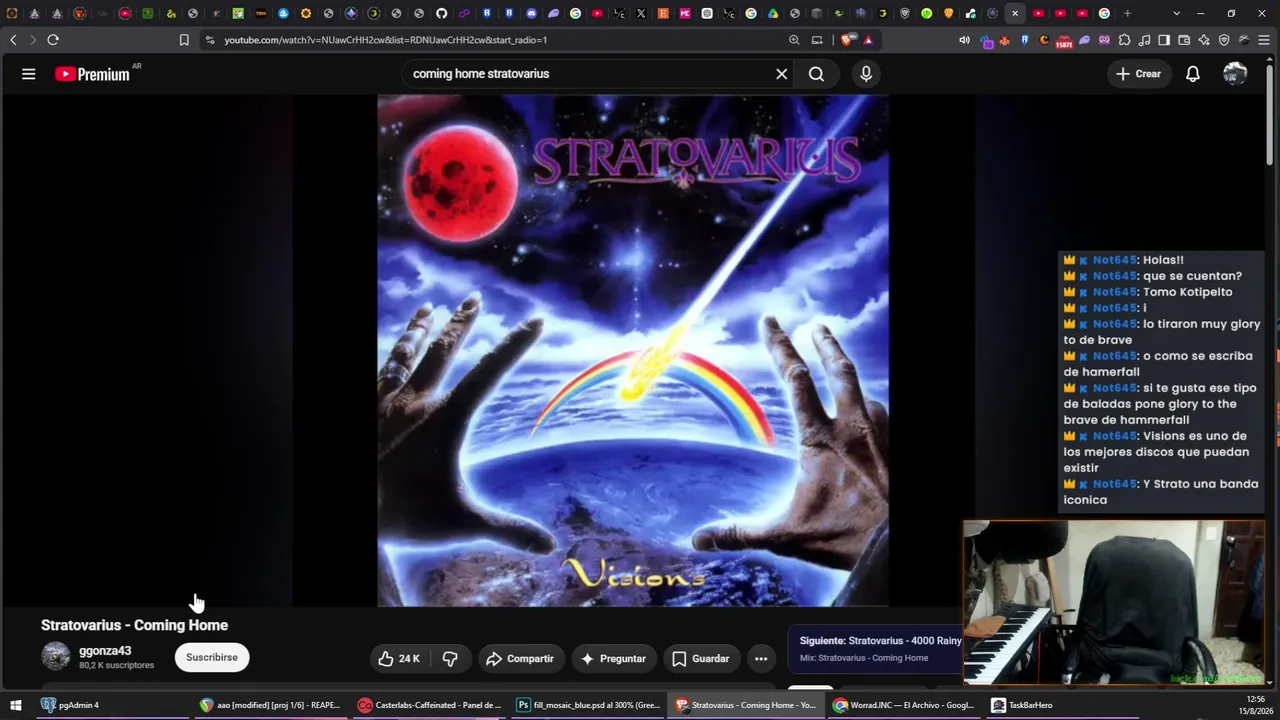Open Worrad.INC Chrome taskbar window
The width and height of the screenshot is (1280, 720).
tap(904, 705)
